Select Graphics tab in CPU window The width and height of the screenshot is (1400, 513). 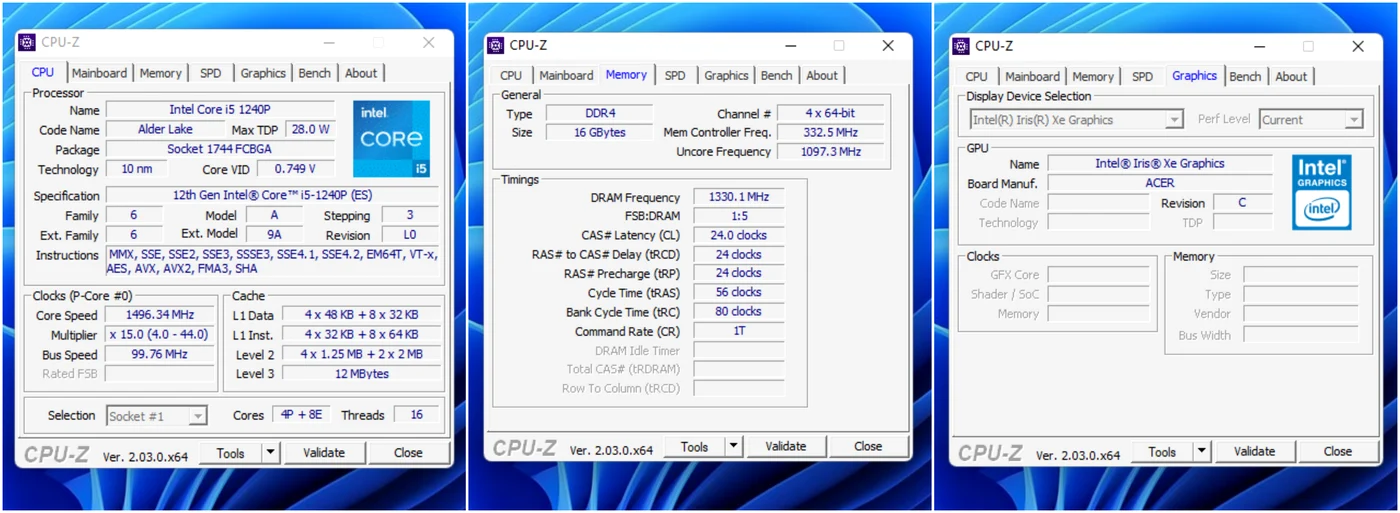pos(263,73)
